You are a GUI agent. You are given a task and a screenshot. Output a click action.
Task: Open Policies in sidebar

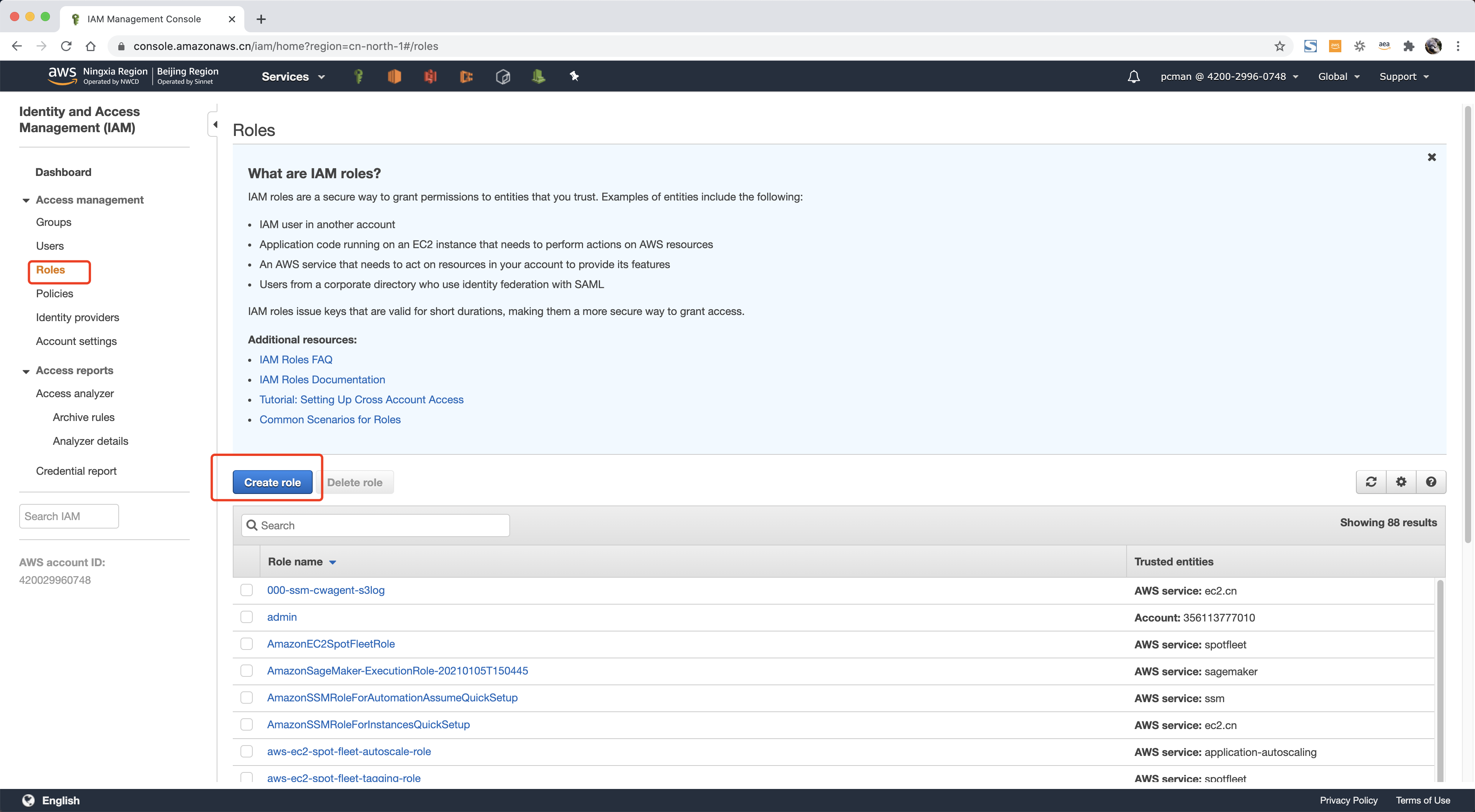[x=55, y=294]
